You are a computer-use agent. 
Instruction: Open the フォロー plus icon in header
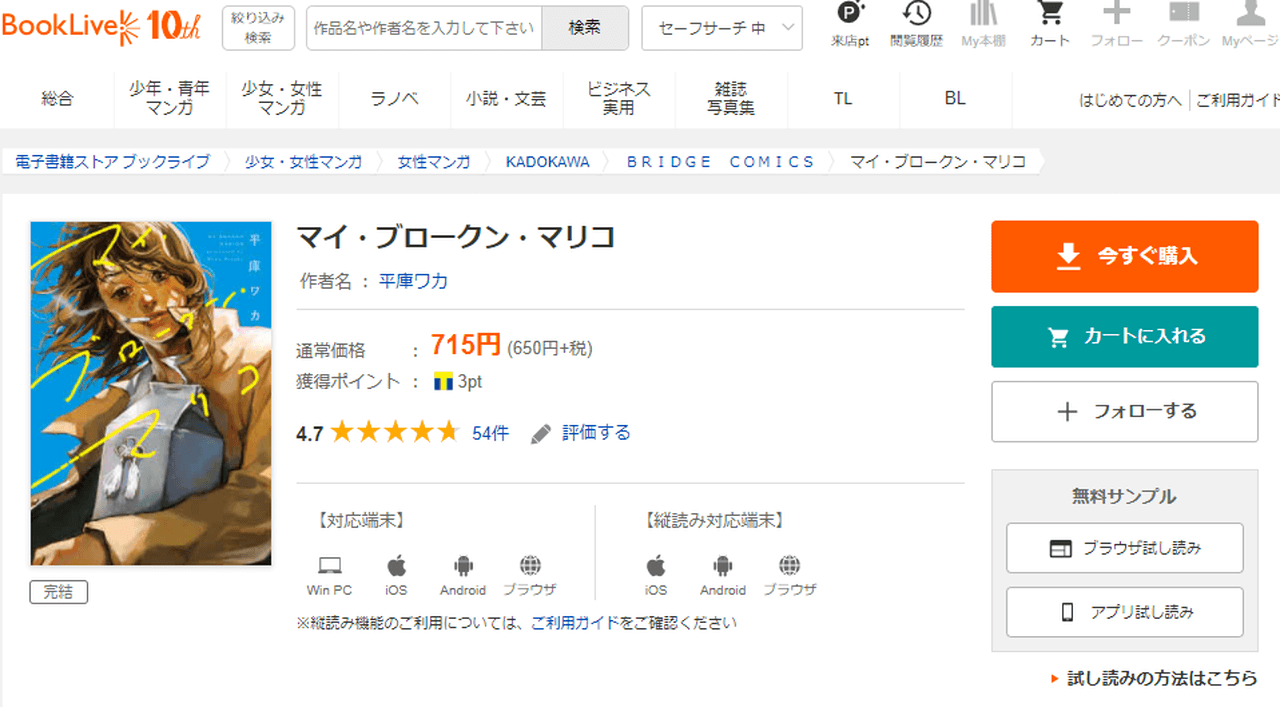point(1116,15)
